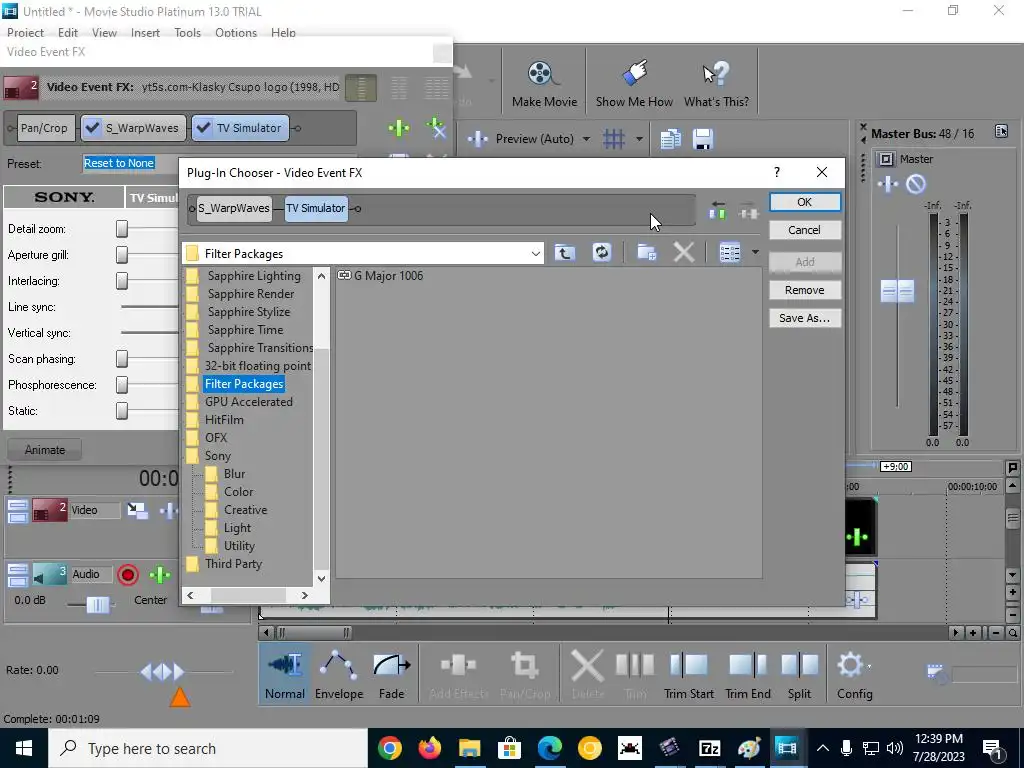The image size is (1024, 768).
Task: Adjust the Static slider handle
Action: 122,411
